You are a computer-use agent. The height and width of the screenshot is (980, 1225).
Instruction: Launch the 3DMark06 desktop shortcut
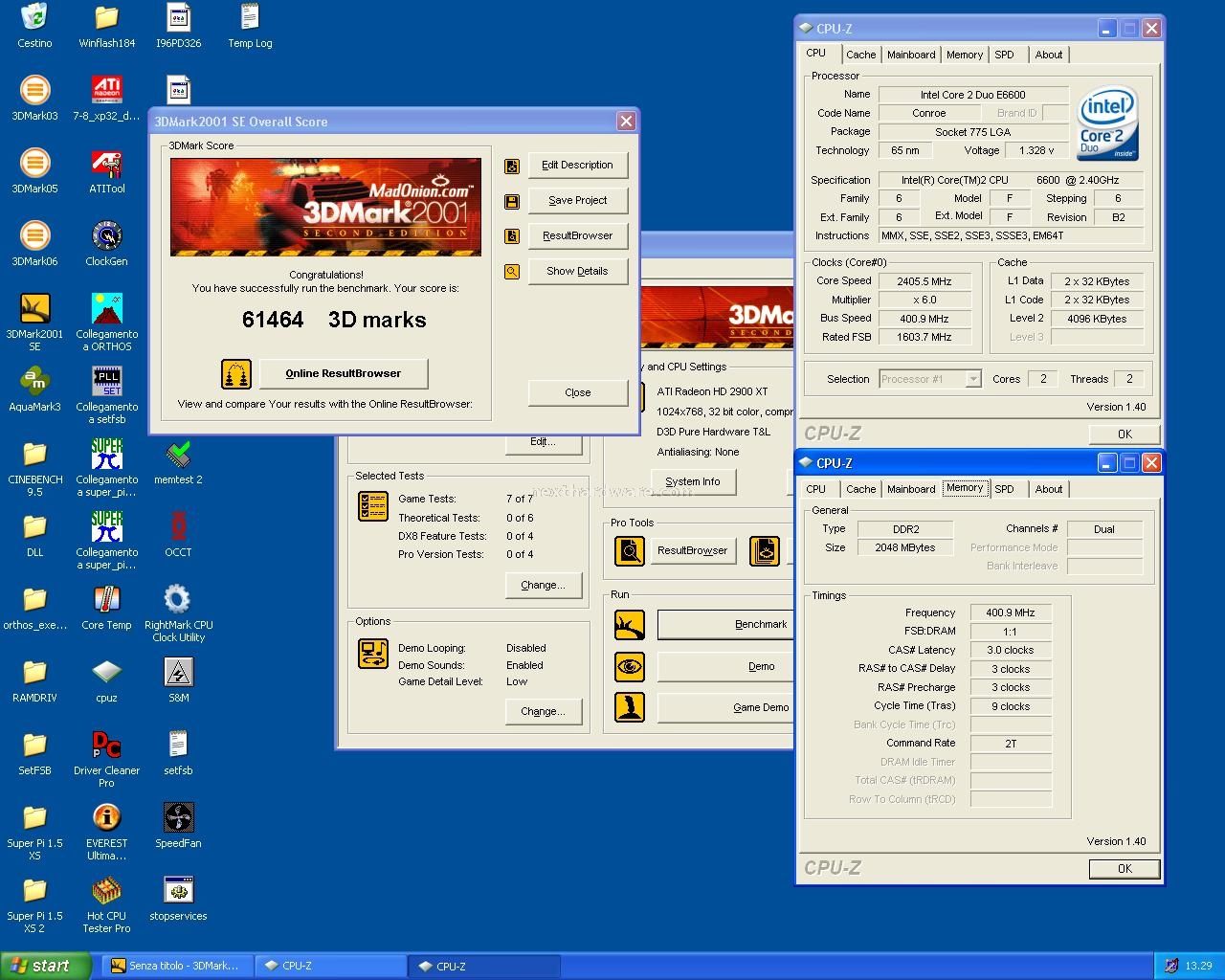(34, 235)
